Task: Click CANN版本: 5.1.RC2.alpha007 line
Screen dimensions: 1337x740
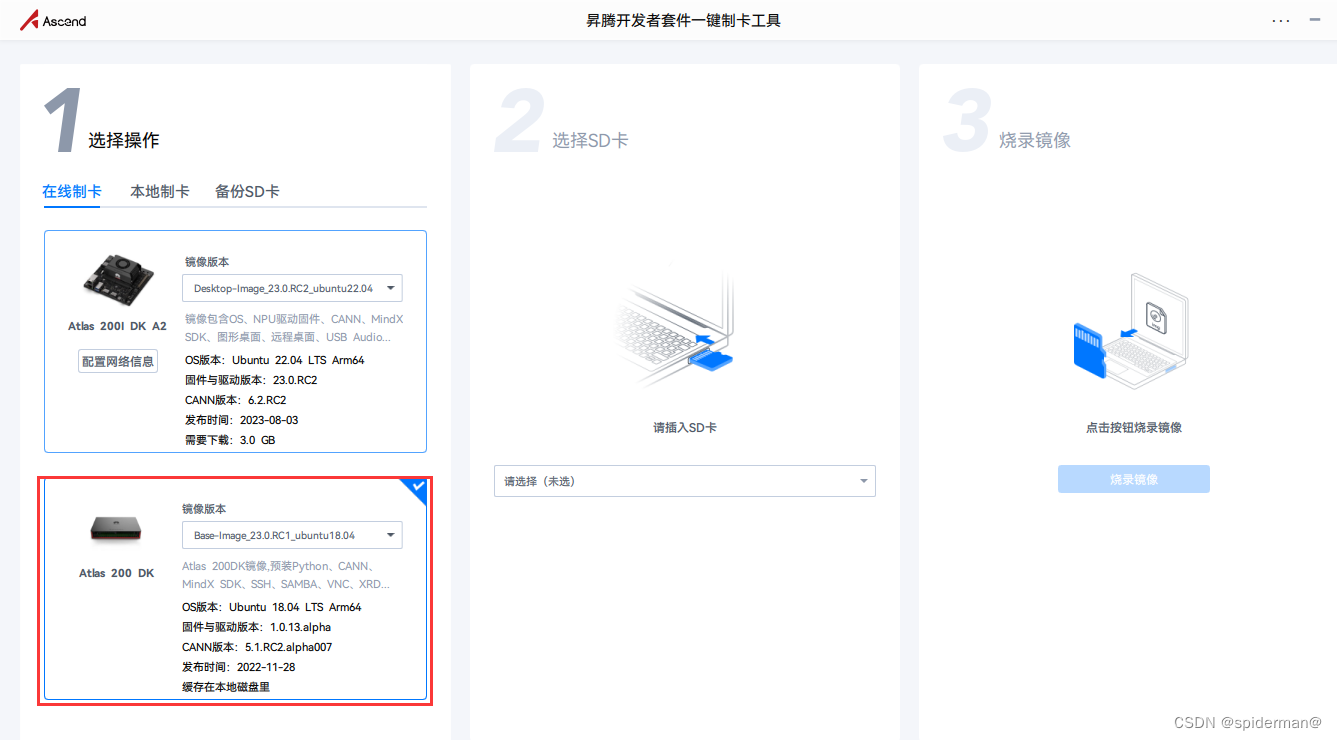Action: point(257,647)
